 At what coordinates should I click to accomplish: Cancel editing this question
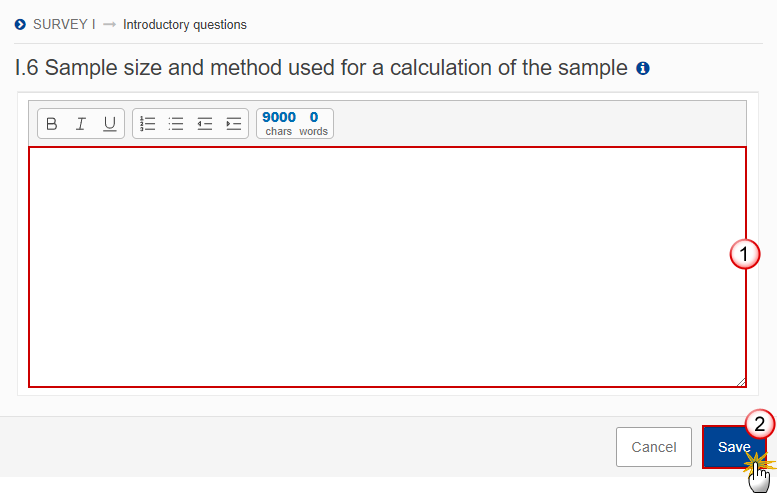pos(654,447)
